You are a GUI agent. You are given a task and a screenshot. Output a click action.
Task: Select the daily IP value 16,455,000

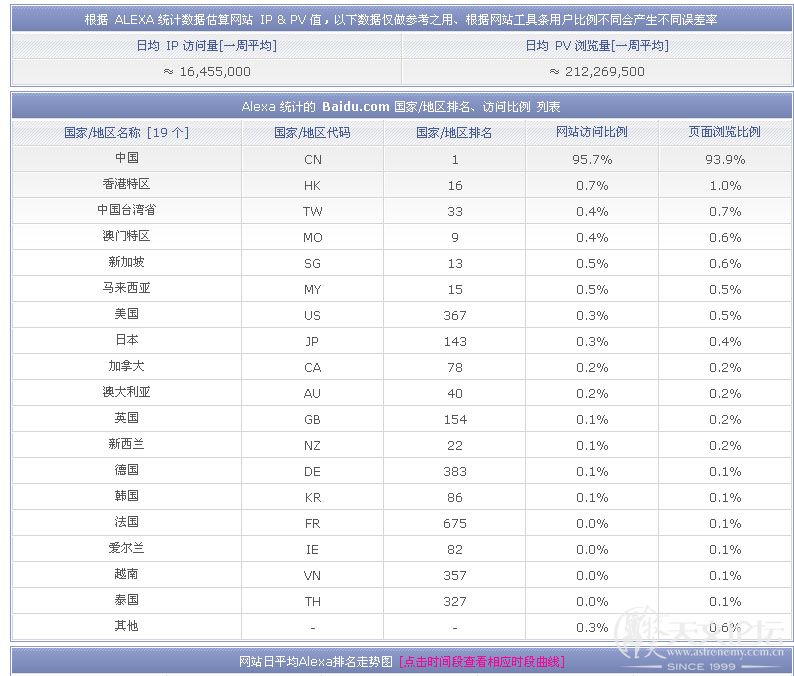pos(215,72)
